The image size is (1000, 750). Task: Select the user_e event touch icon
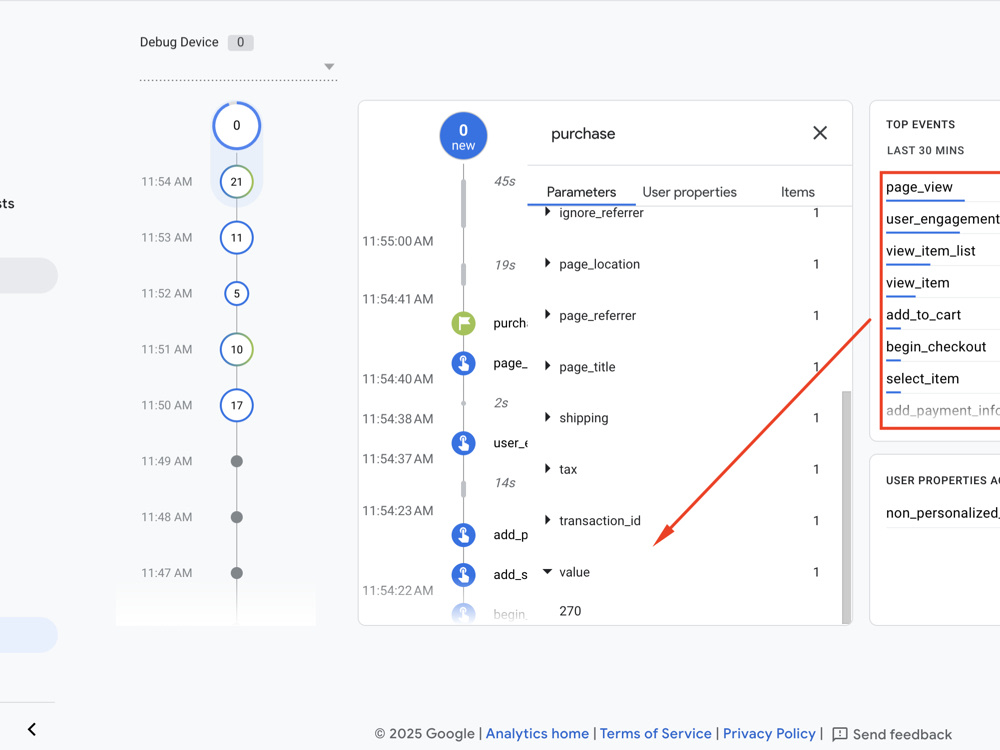pyautogui.click(x=464, y=443)
